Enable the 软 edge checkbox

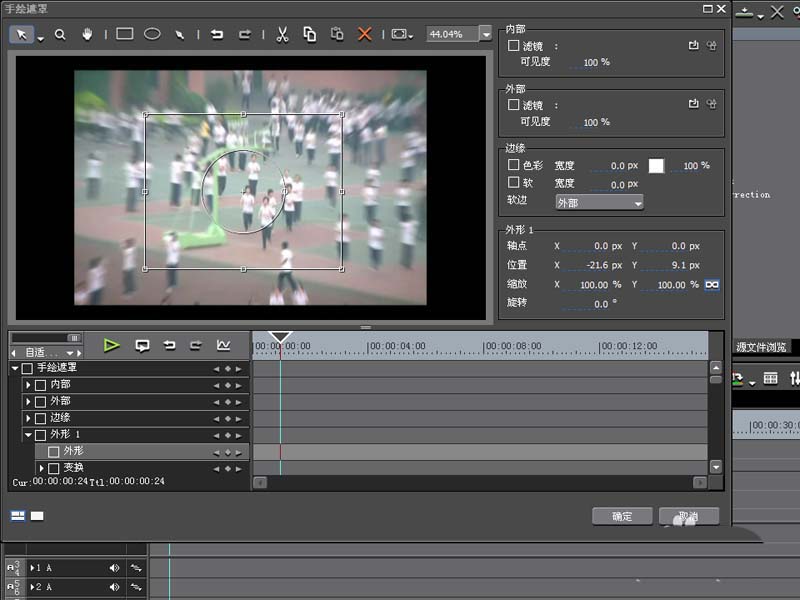click(513, 182)
